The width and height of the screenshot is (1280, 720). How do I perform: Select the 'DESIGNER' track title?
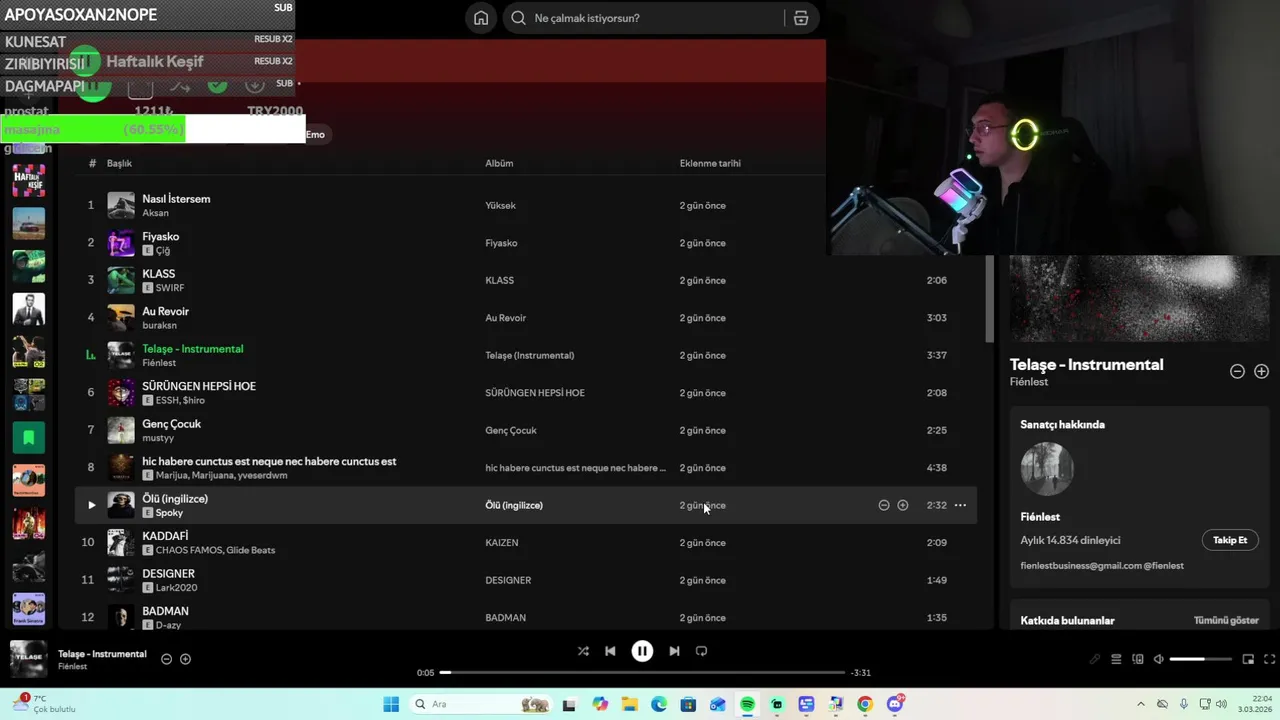tap(168, 574)
